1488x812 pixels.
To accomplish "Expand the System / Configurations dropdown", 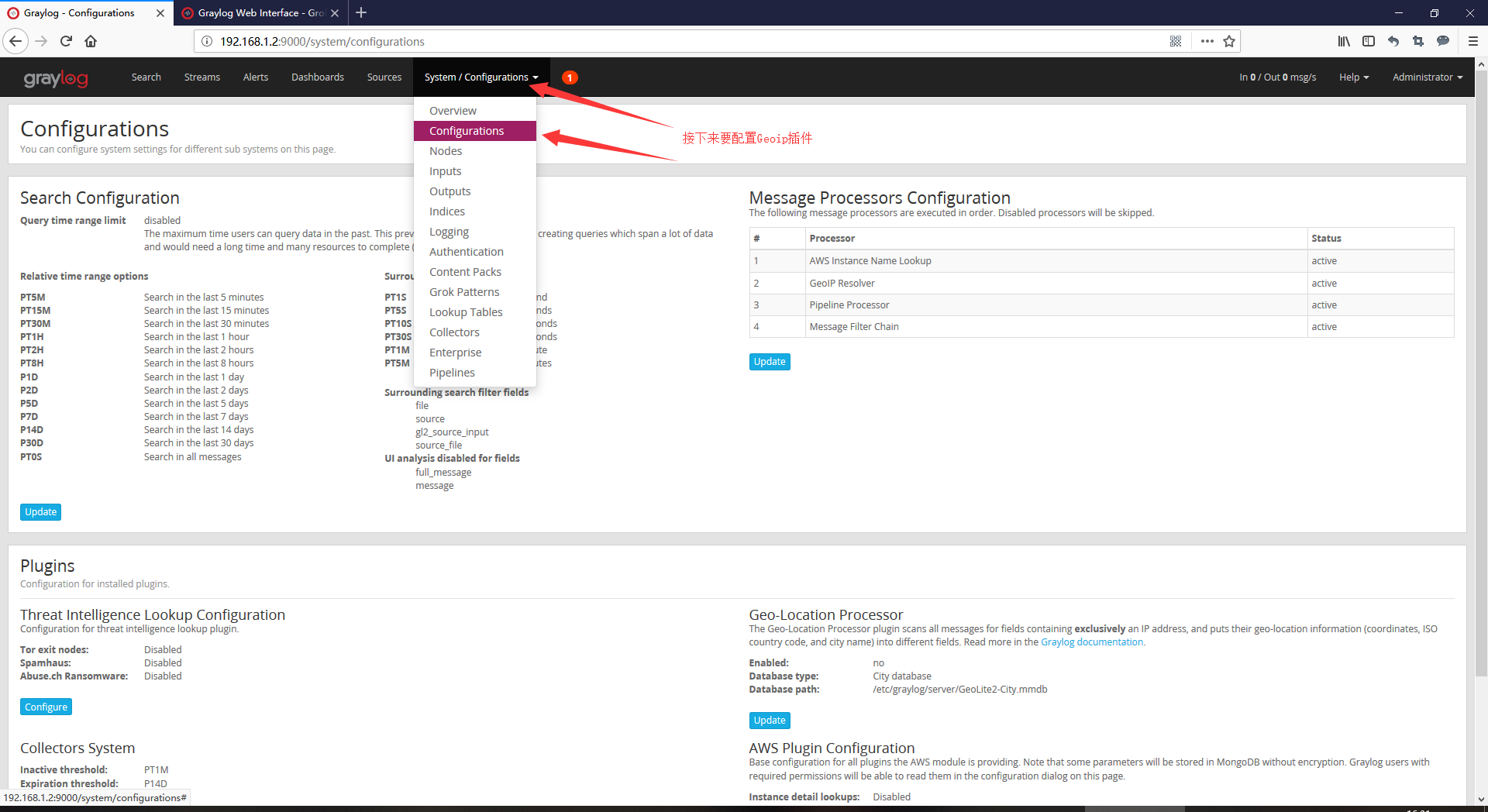I will click(481, 77).
